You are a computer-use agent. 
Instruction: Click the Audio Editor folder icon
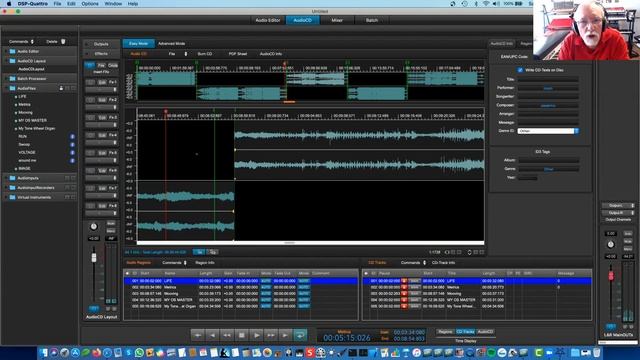[x=12, y=51]
